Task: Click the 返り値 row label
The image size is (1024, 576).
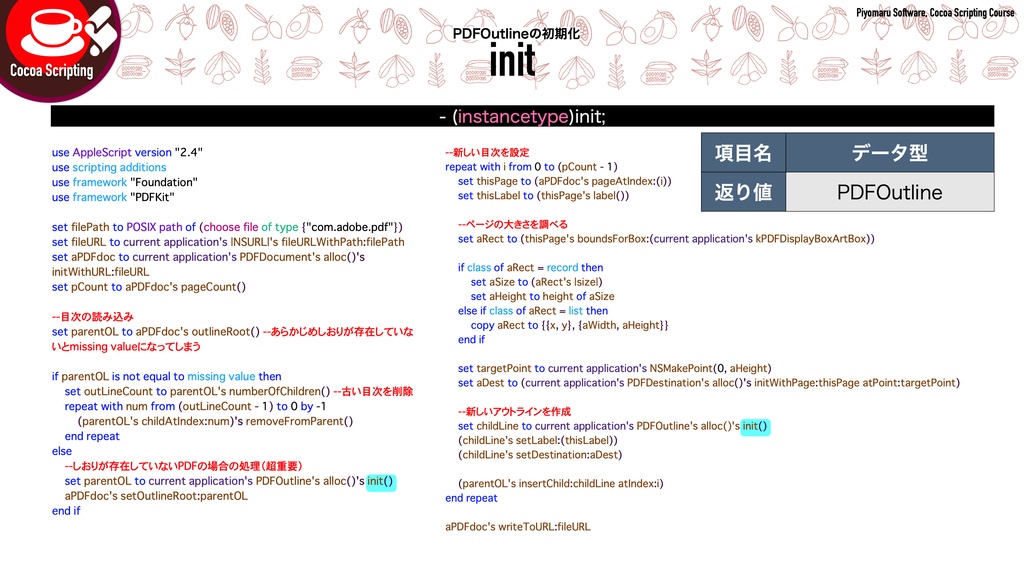Action: point(745,192)
